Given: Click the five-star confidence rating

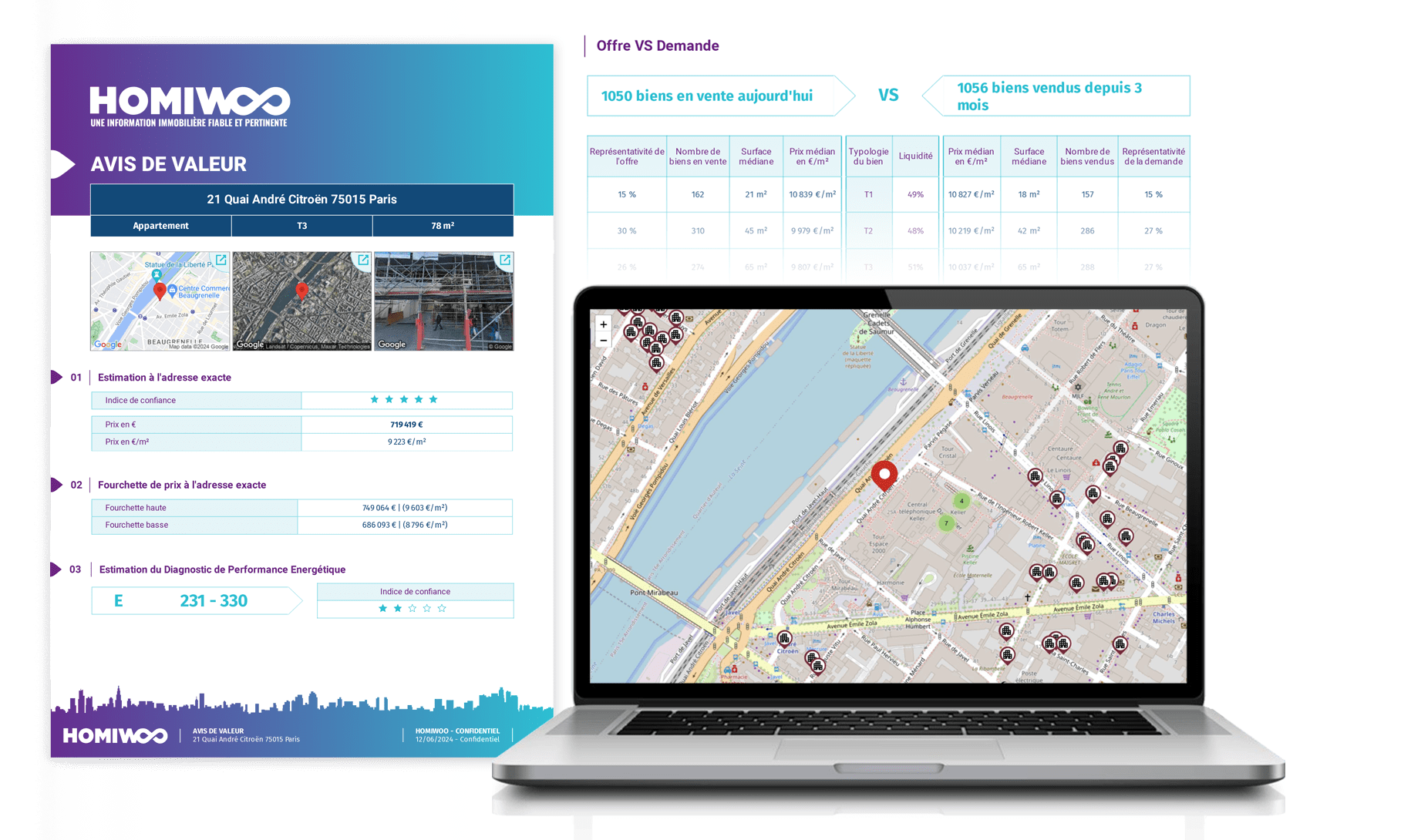Looking at the screenshot, I should (x=403, y=399).
